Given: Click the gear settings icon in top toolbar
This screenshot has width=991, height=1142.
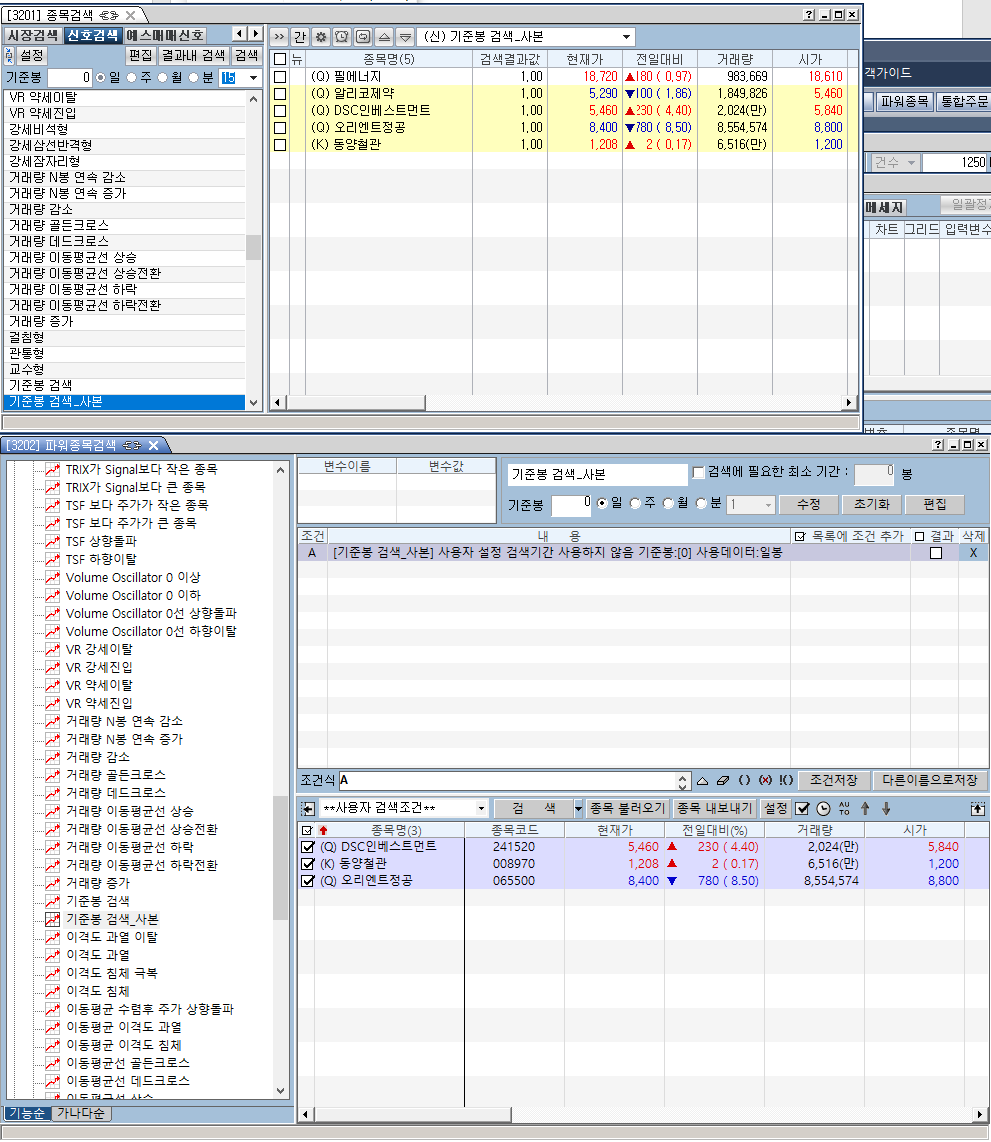Looking at the screenshot, I should pyautogui.click(x=320, y=37).
